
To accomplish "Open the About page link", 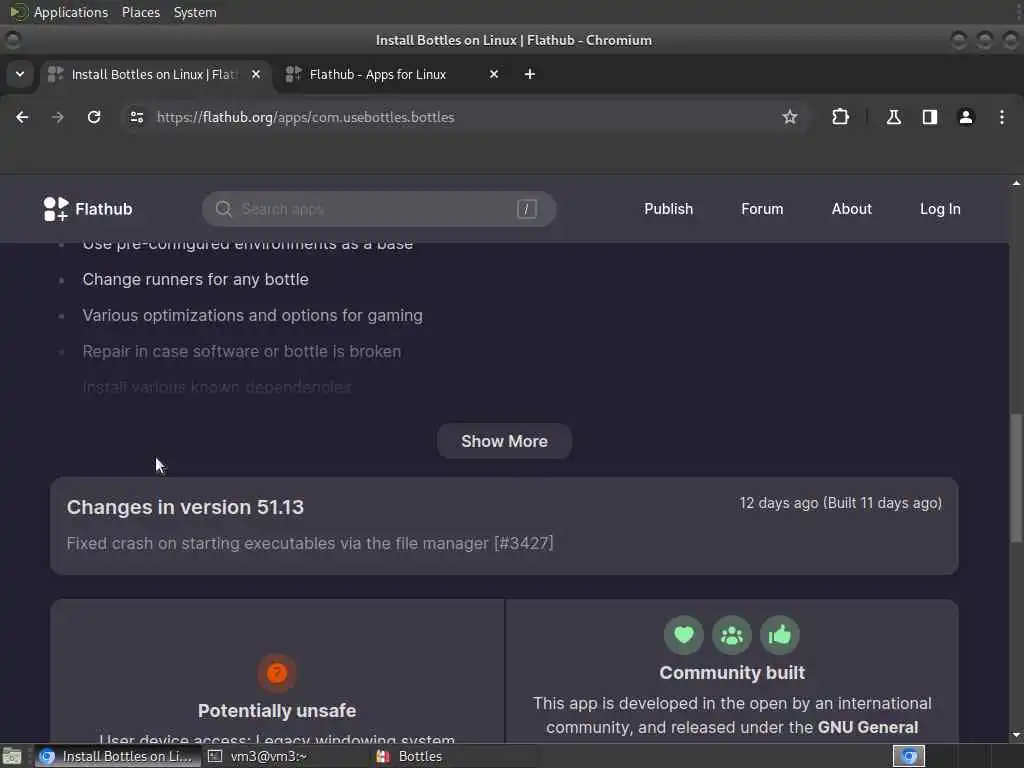I will point(851,209).
